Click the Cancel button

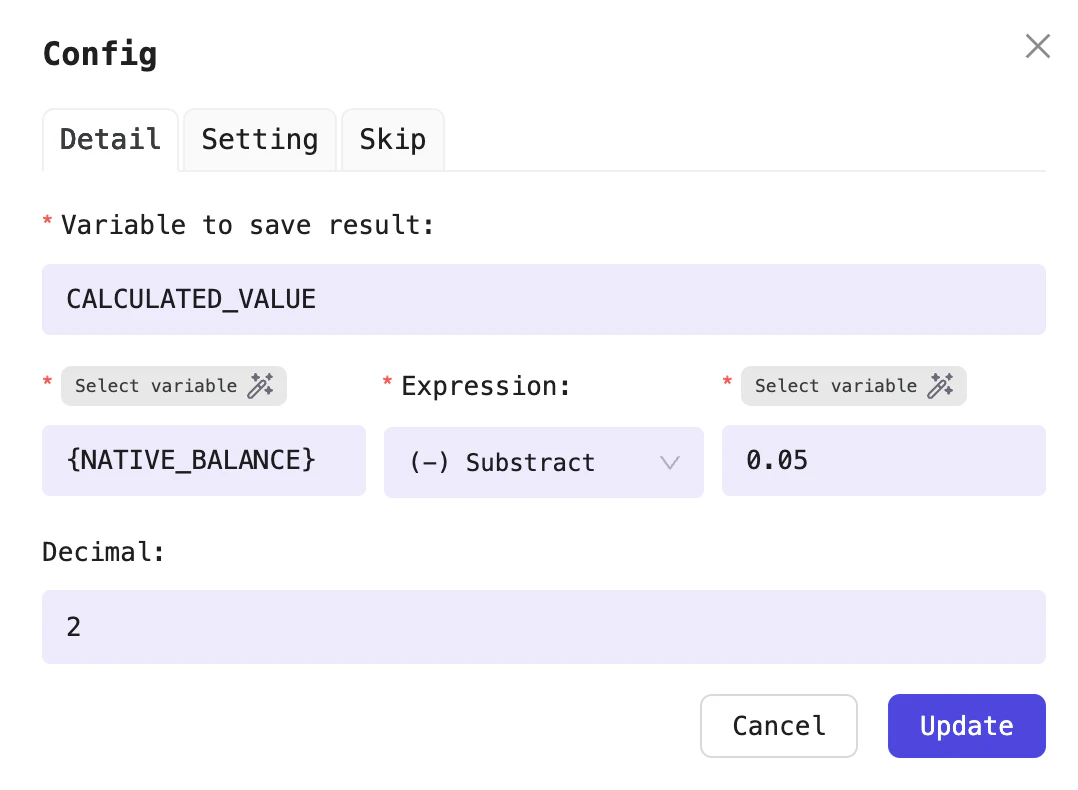(778, 726)
